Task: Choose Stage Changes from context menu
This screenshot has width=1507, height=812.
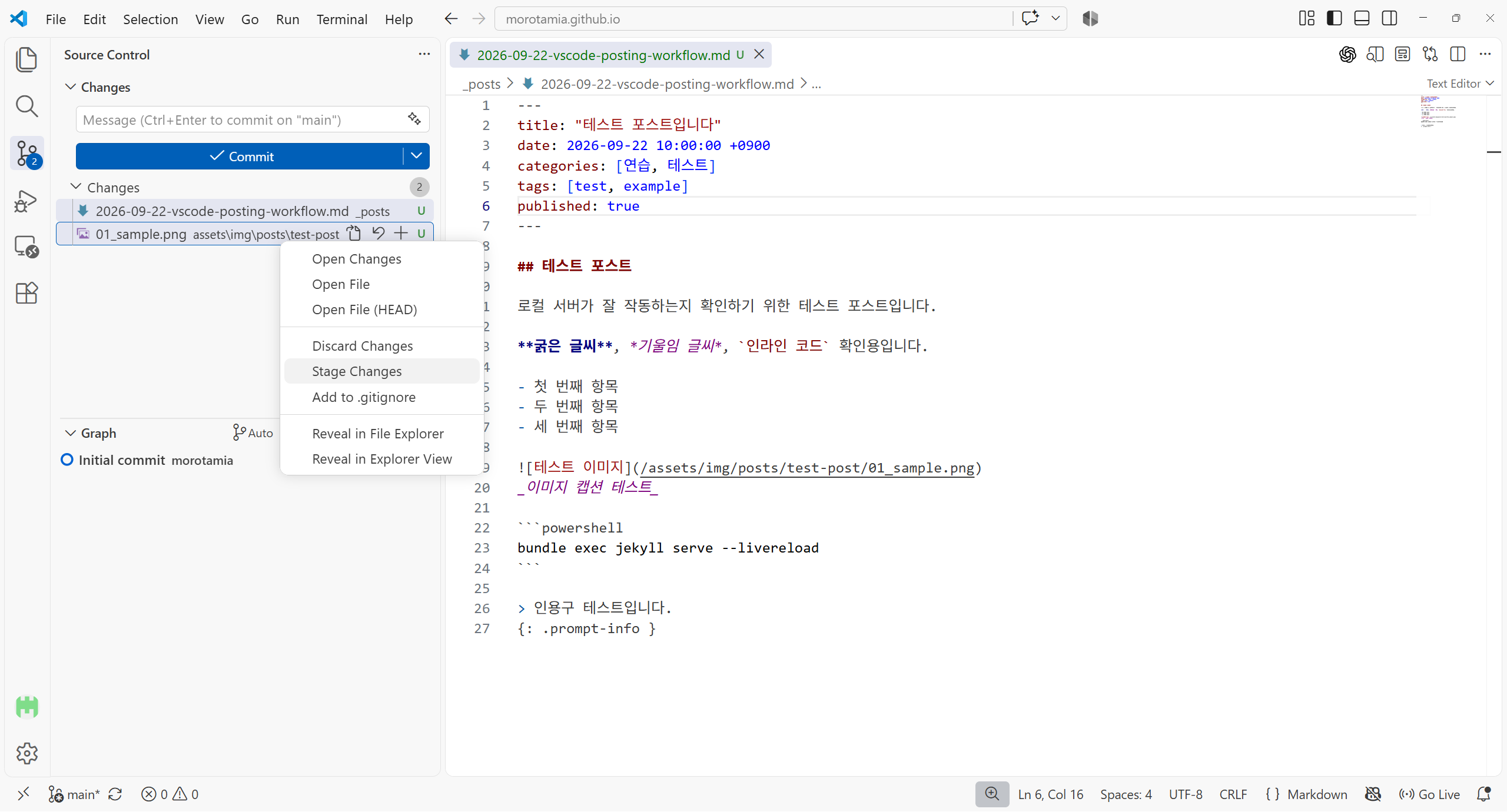Action: tap(381, 371)
